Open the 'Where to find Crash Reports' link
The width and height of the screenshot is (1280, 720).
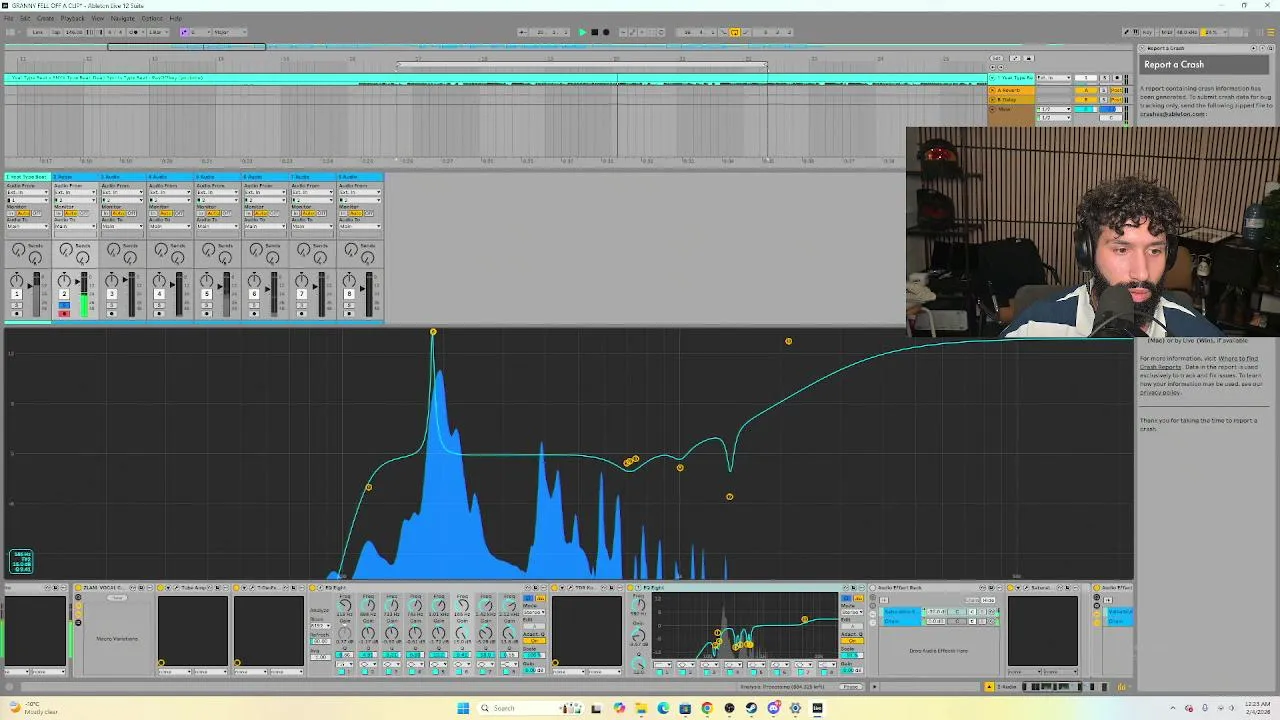click(1238, 358)
